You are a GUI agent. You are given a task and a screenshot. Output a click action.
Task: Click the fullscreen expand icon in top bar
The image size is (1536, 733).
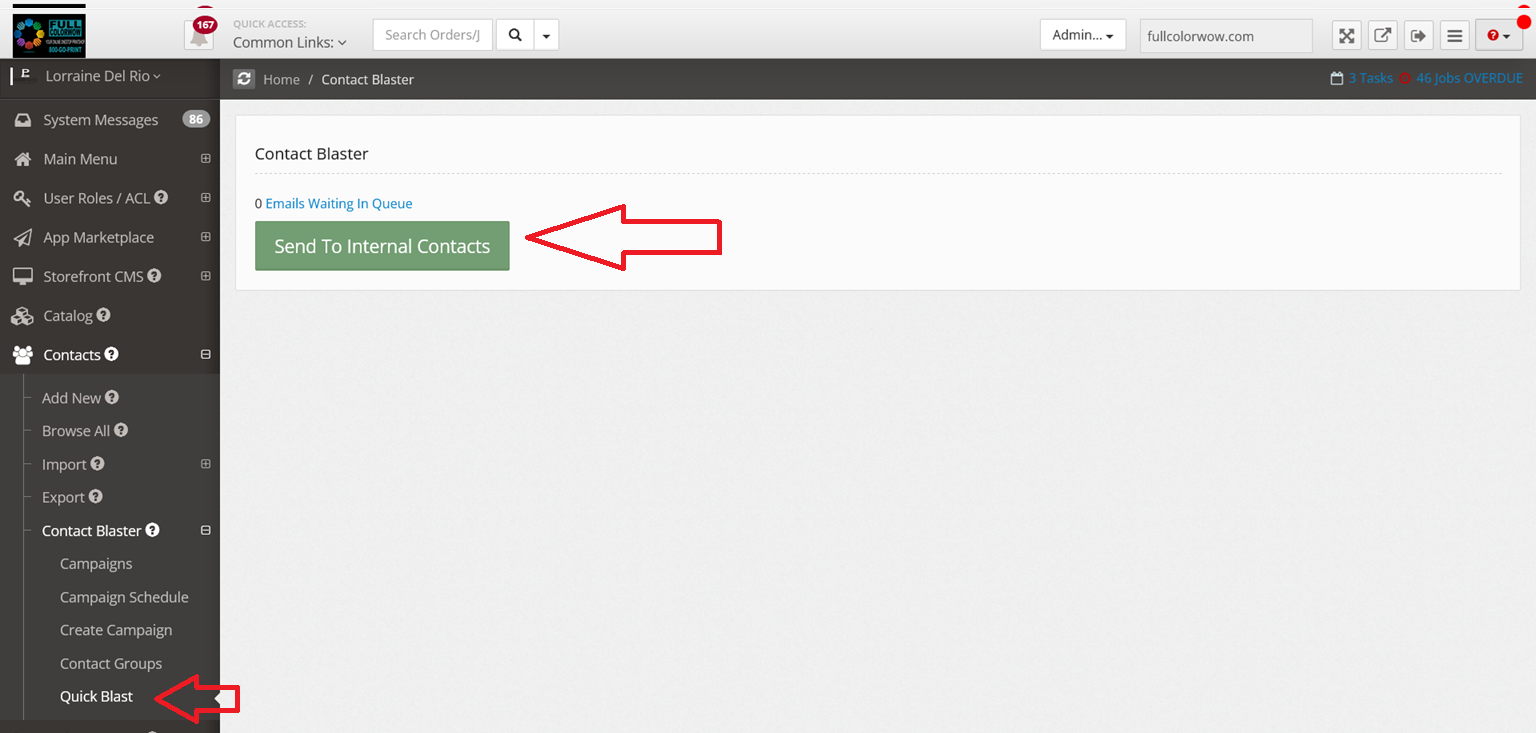[x=1347, y=36]
